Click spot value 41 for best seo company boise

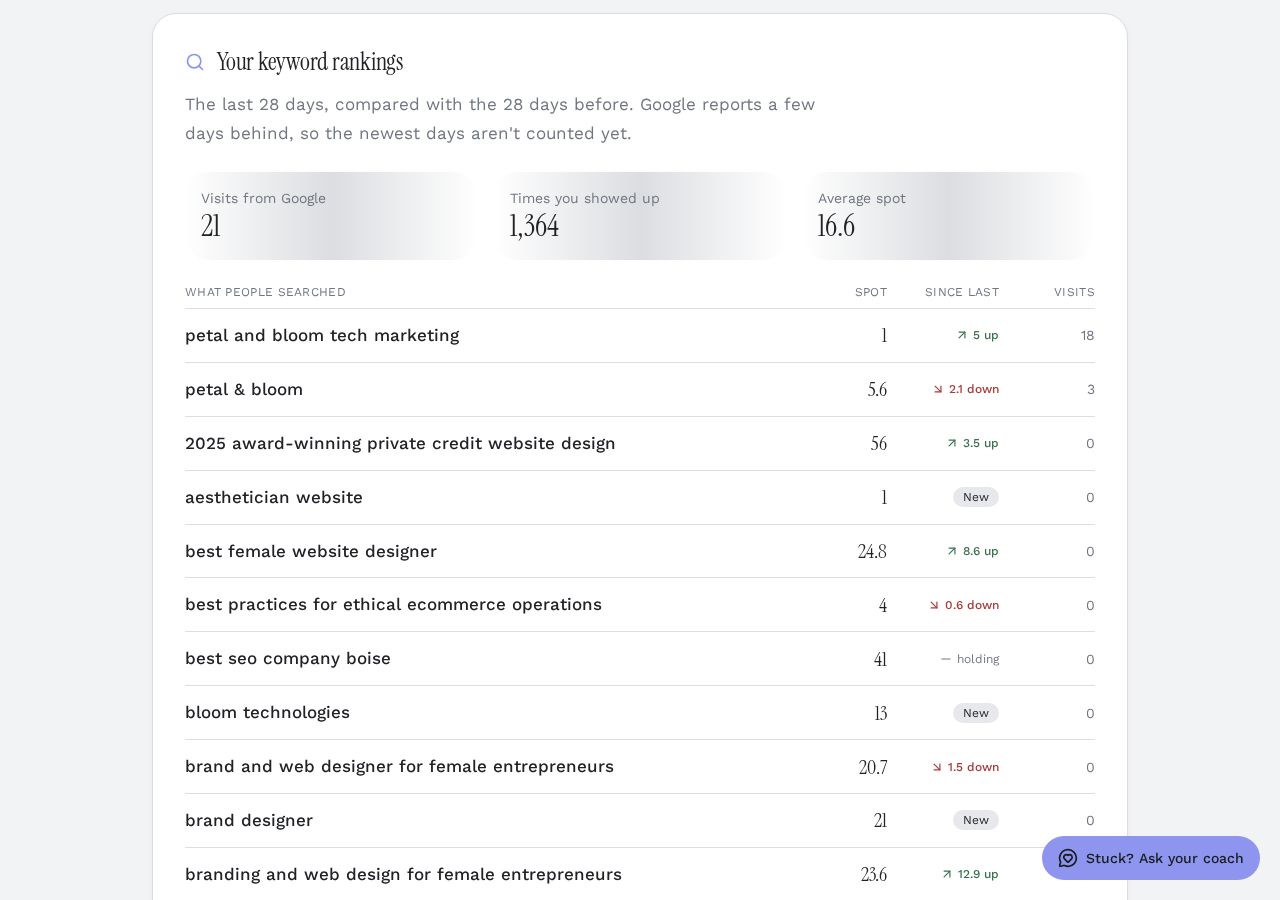880,659
